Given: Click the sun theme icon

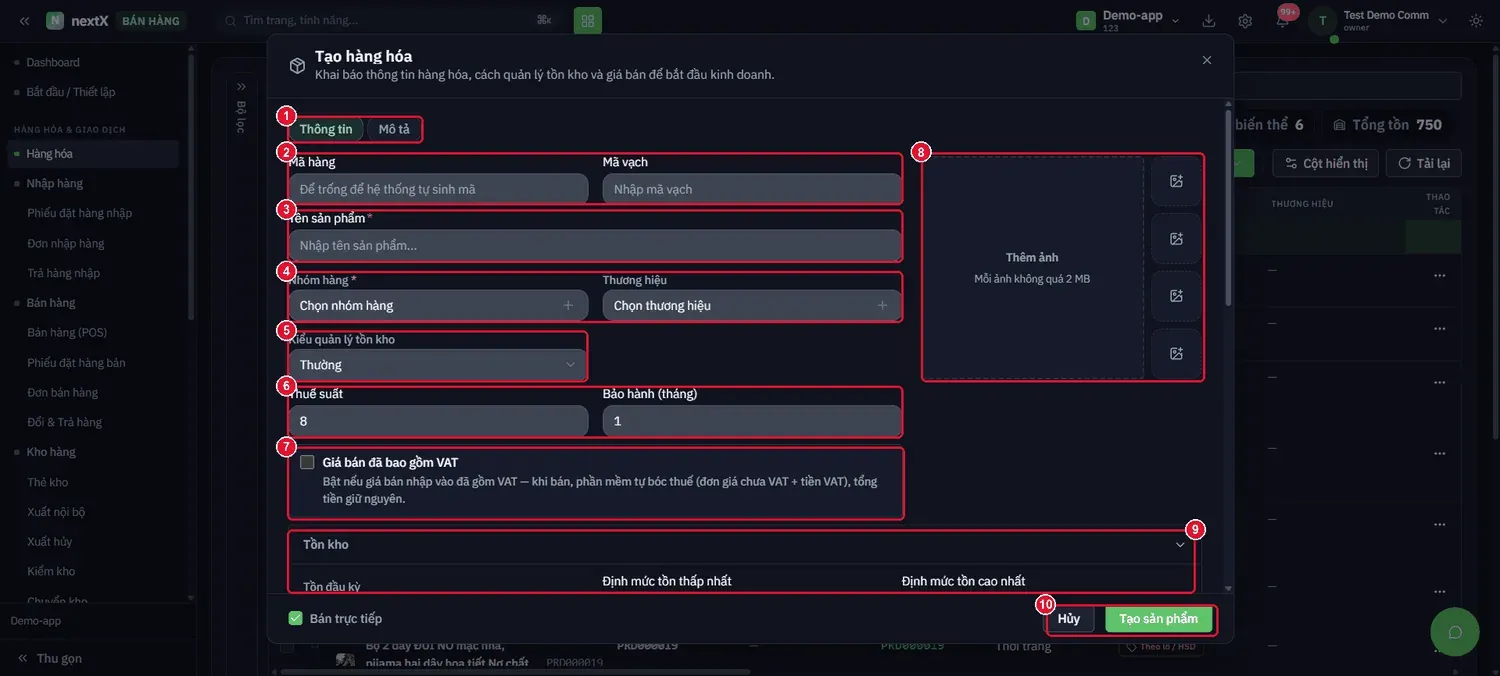Looking at the screenshot, I should [x=1476, y=21].
